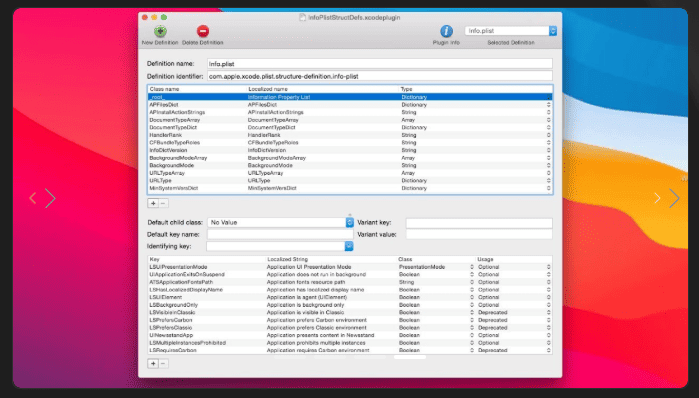The width and height of the screenshot is (699, 398).
Task: Remove class with the upper minus button
Action: tap(163, 203)
